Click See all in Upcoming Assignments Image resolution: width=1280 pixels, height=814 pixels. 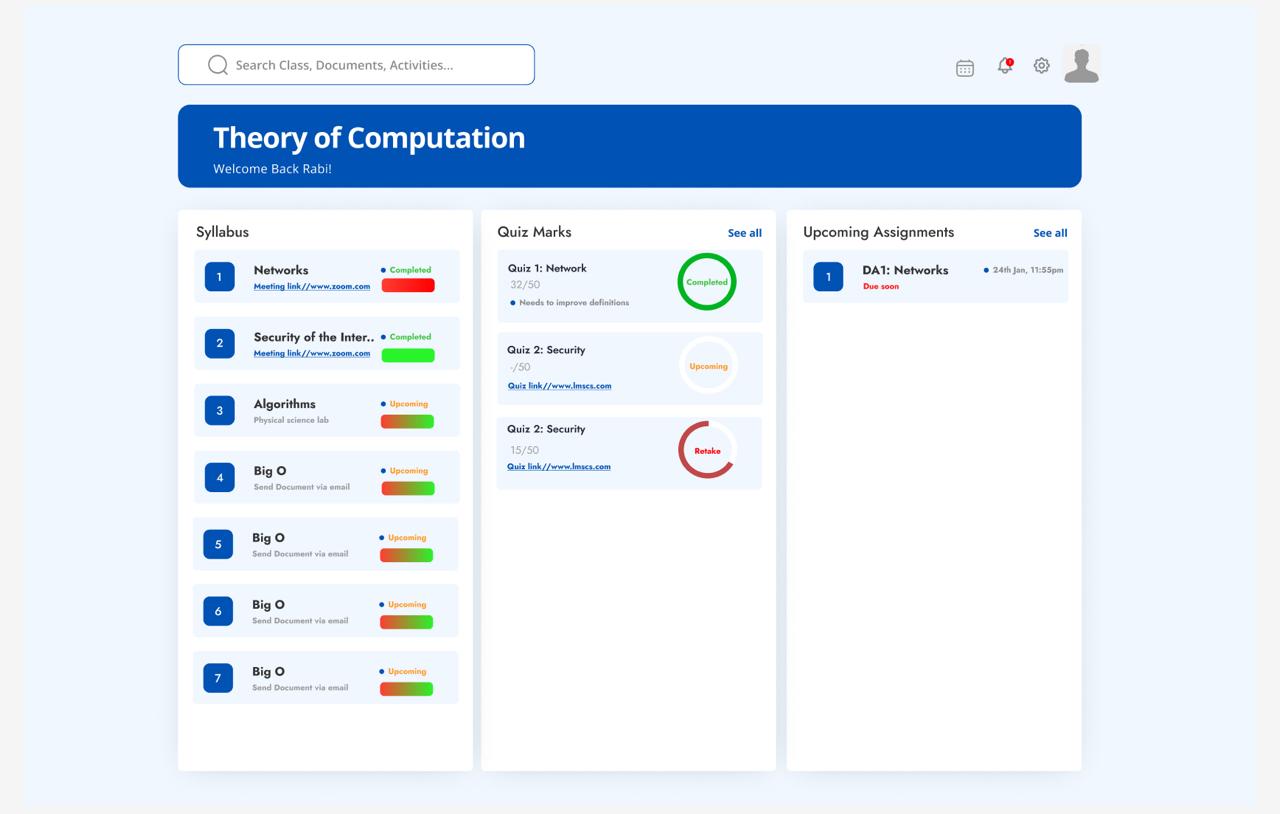(1050, 233)
